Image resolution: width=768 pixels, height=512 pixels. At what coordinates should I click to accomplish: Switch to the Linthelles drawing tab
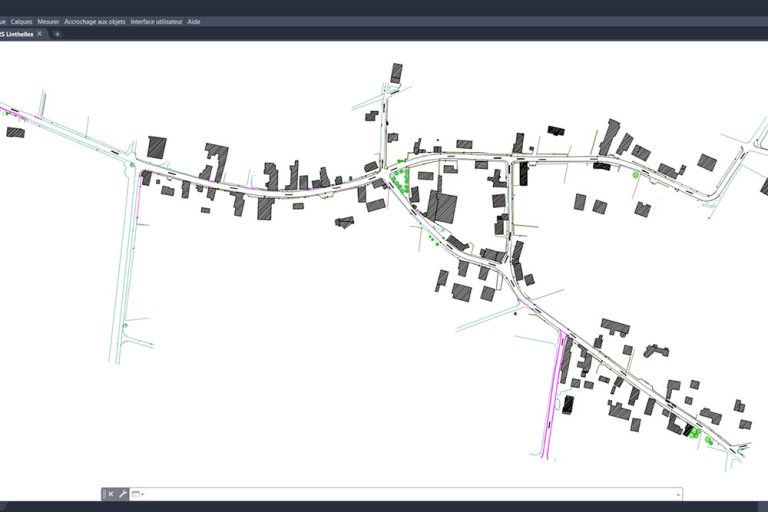17,34
